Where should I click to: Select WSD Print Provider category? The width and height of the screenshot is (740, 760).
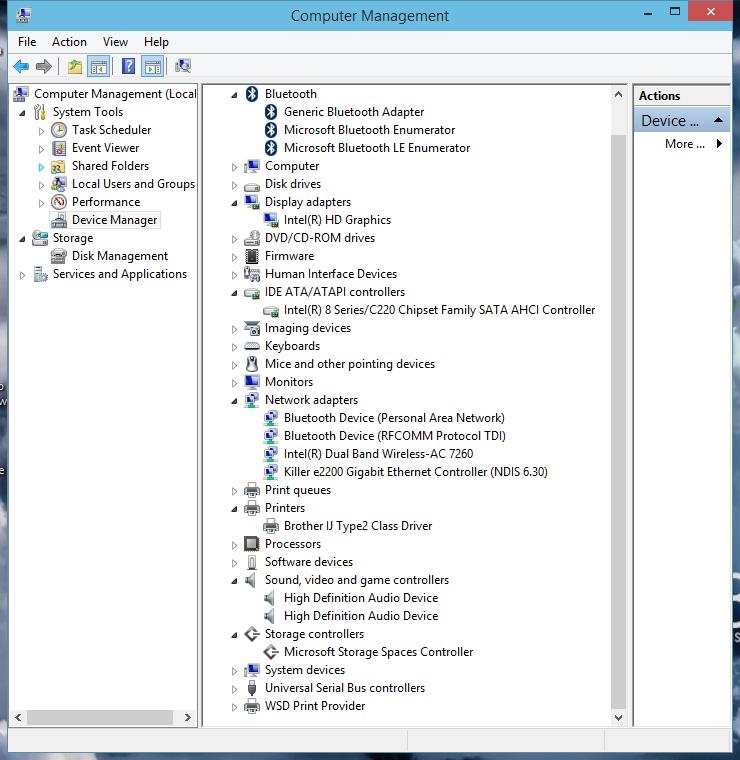(315, 706)
